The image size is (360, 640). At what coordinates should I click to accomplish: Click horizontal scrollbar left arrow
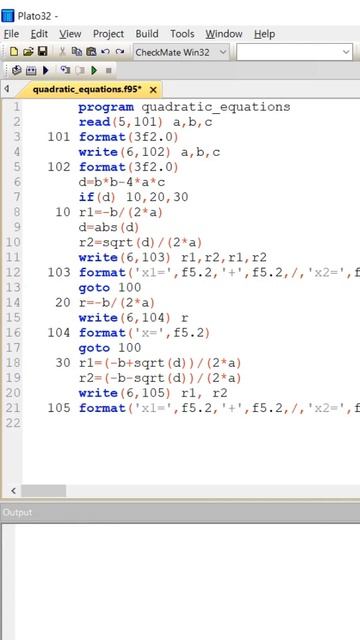[x=13, y=491]
